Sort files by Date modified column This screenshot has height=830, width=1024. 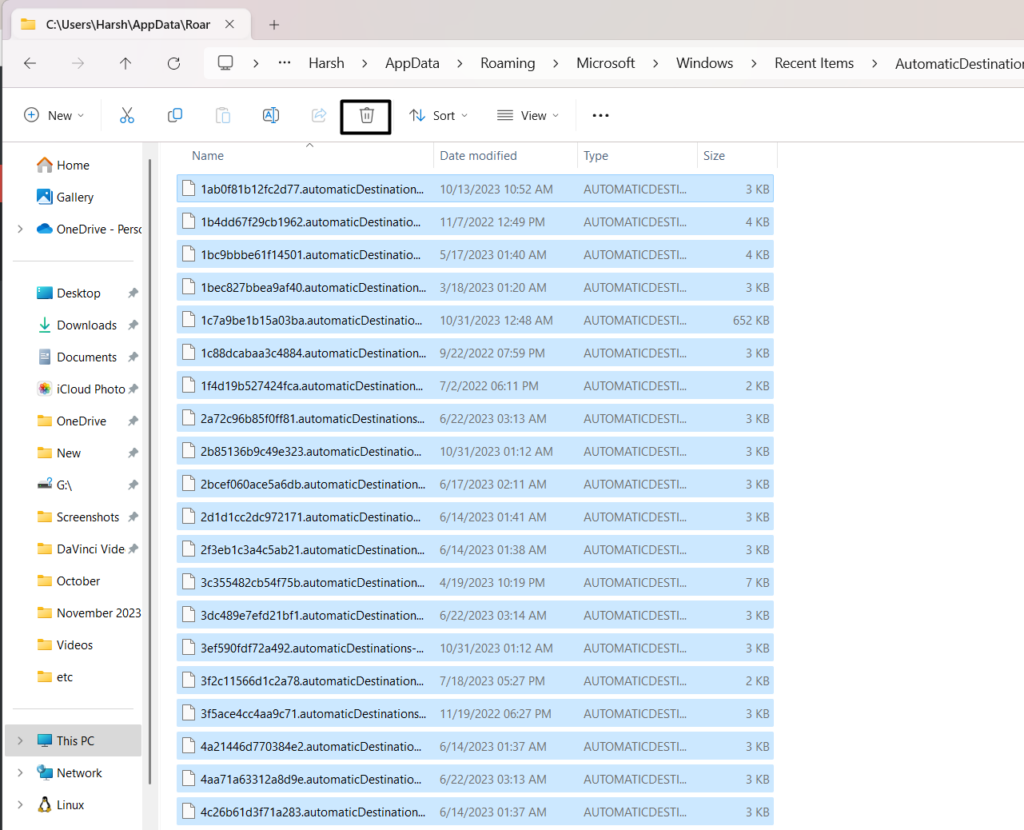click(479, 156)
